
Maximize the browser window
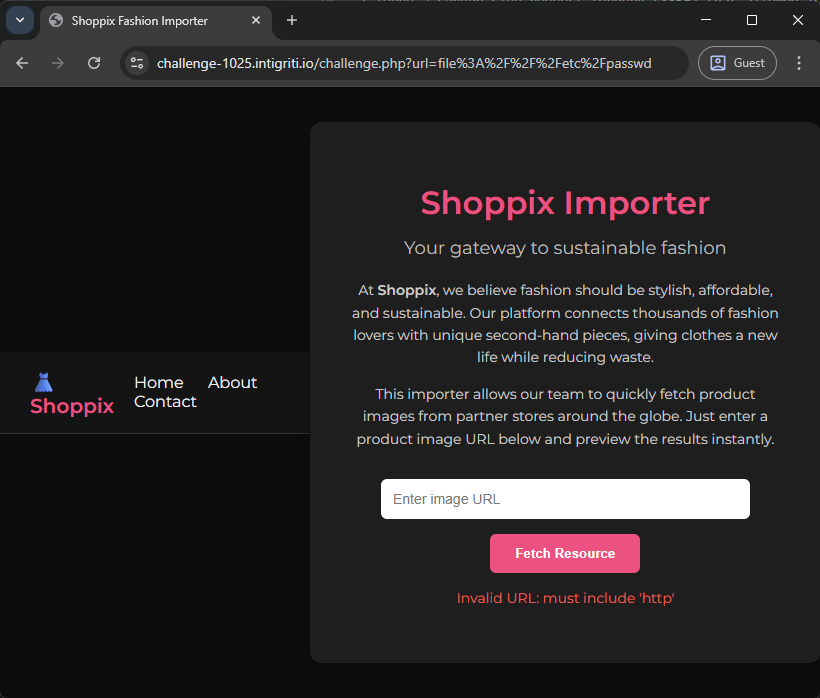(x=751, y=20)
